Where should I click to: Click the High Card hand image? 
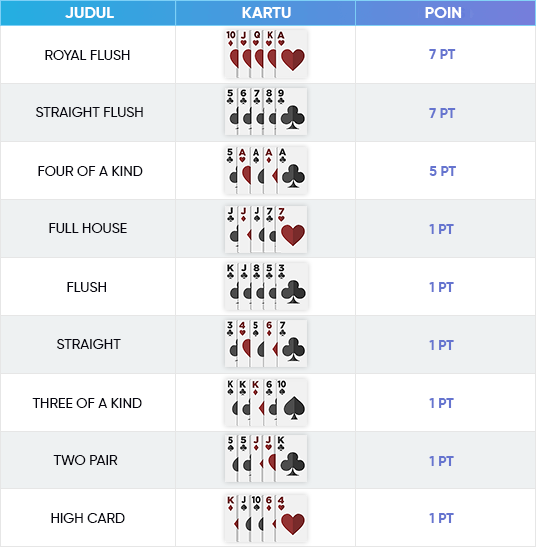coord(266,518)
